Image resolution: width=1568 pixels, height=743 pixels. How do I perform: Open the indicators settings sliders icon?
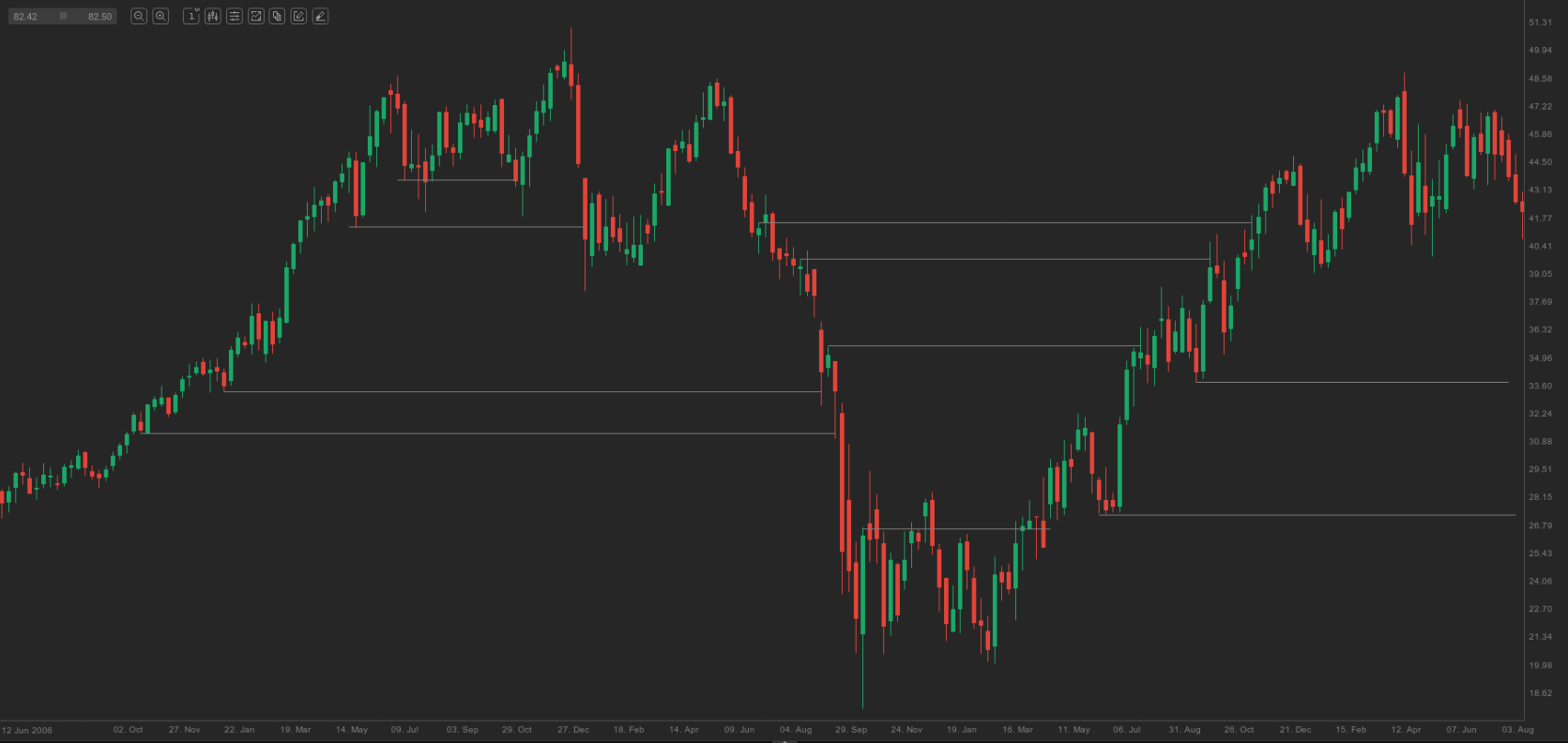pyautogui.click(x=235, y=16)
